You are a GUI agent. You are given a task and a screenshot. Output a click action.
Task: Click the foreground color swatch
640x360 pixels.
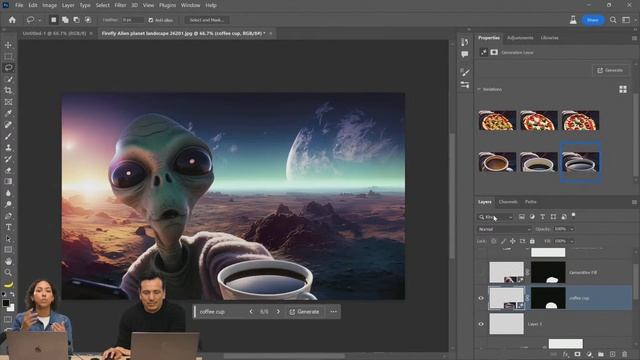point(6,303)
